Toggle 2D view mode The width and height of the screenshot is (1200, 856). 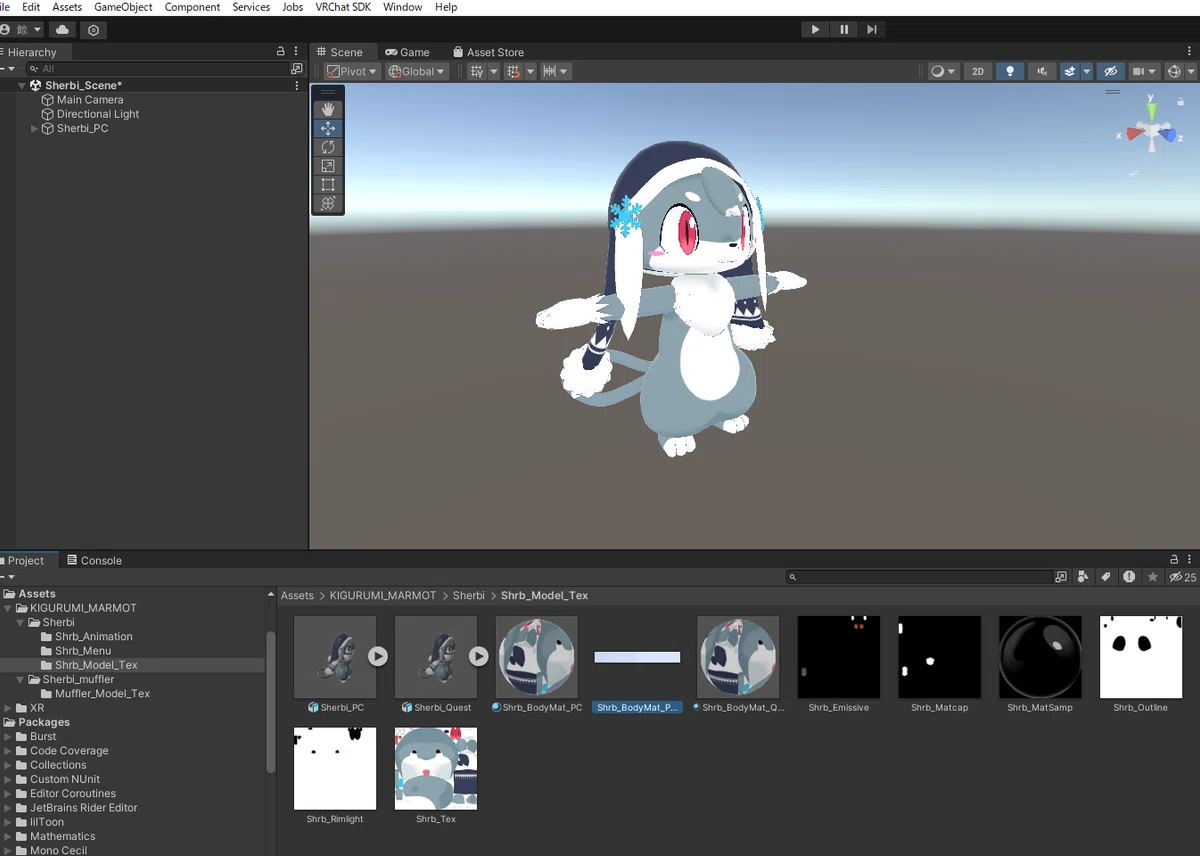[x=978, y=71]
